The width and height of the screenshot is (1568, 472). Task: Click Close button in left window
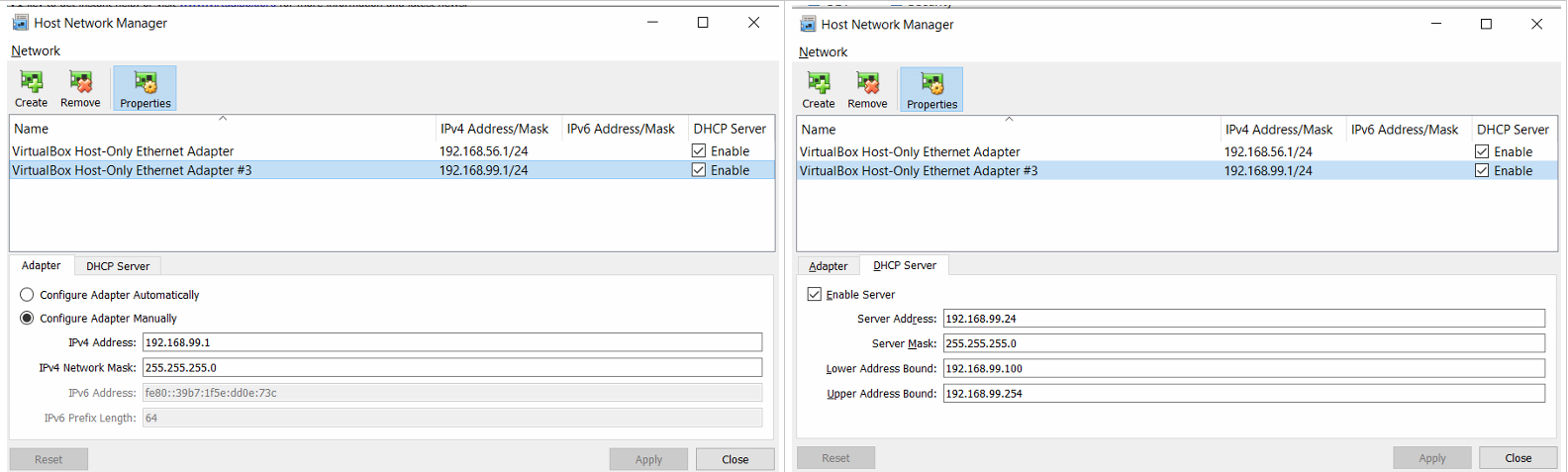[735, 459]
